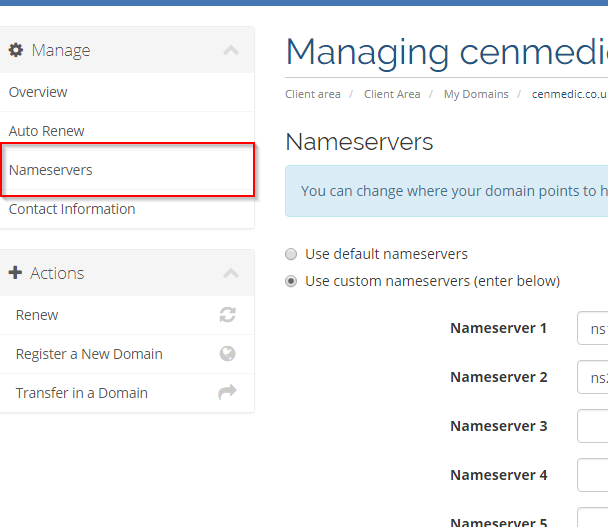Focus the Nameserver 1 input field
This screenshot has height=527, width=608.
[x=592, y=328]
